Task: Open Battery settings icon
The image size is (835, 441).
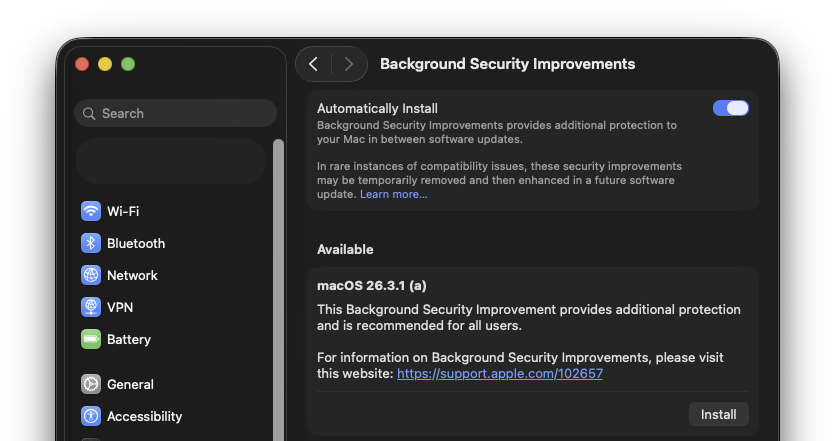Action: (x=91, y=339)
